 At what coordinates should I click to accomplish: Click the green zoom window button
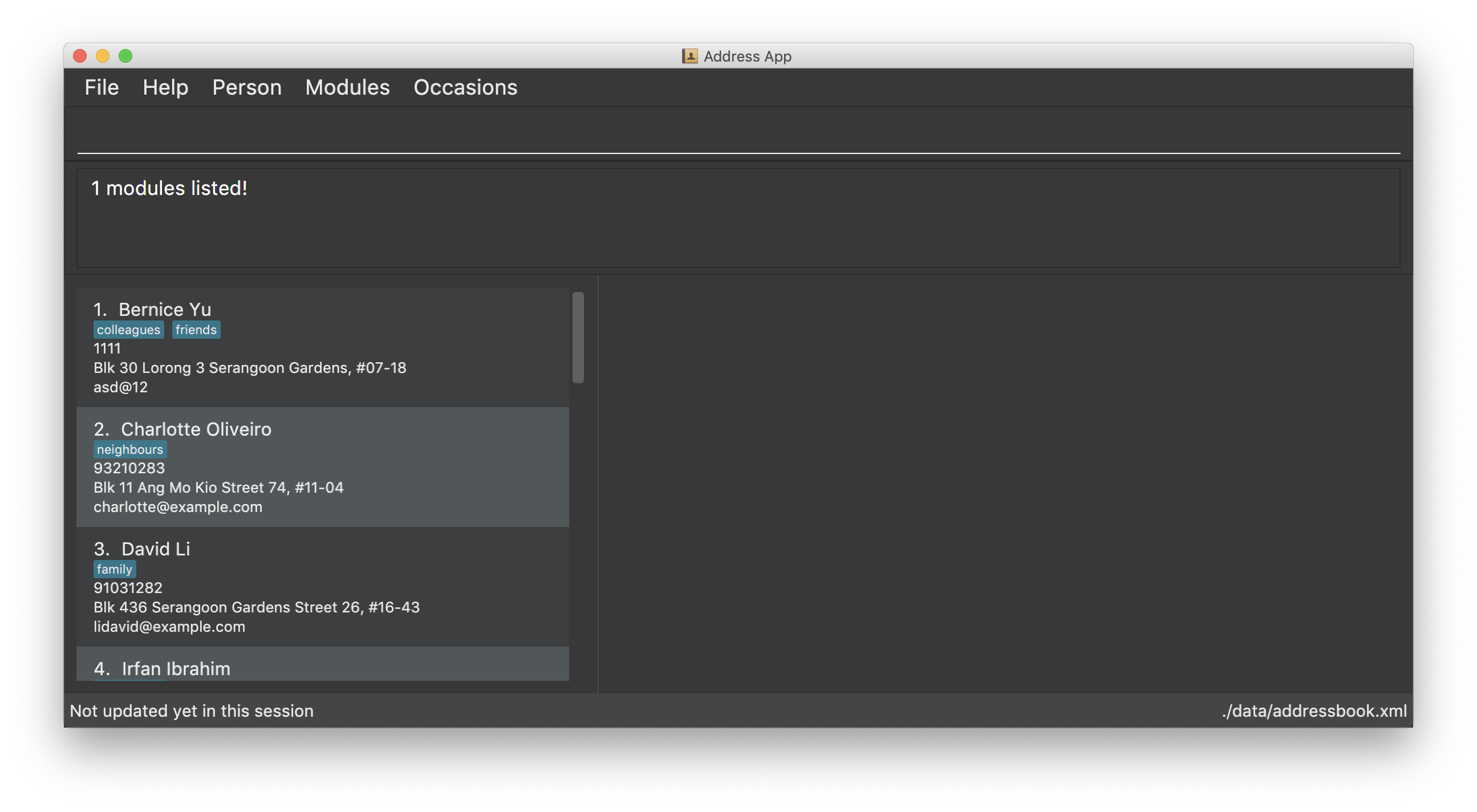pyautogui.click(x=125, y=56)
